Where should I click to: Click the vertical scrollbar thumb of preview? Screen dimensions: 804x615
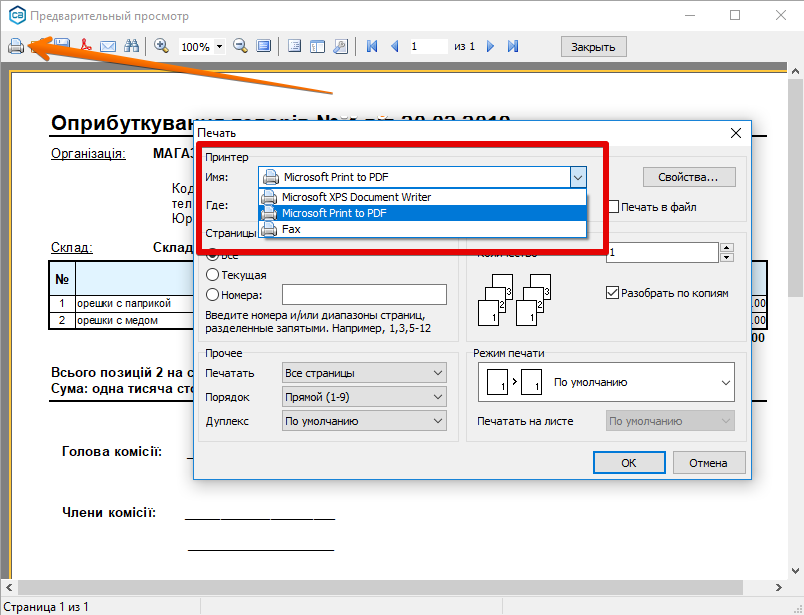pyautogui.click(x=795, y=188)
